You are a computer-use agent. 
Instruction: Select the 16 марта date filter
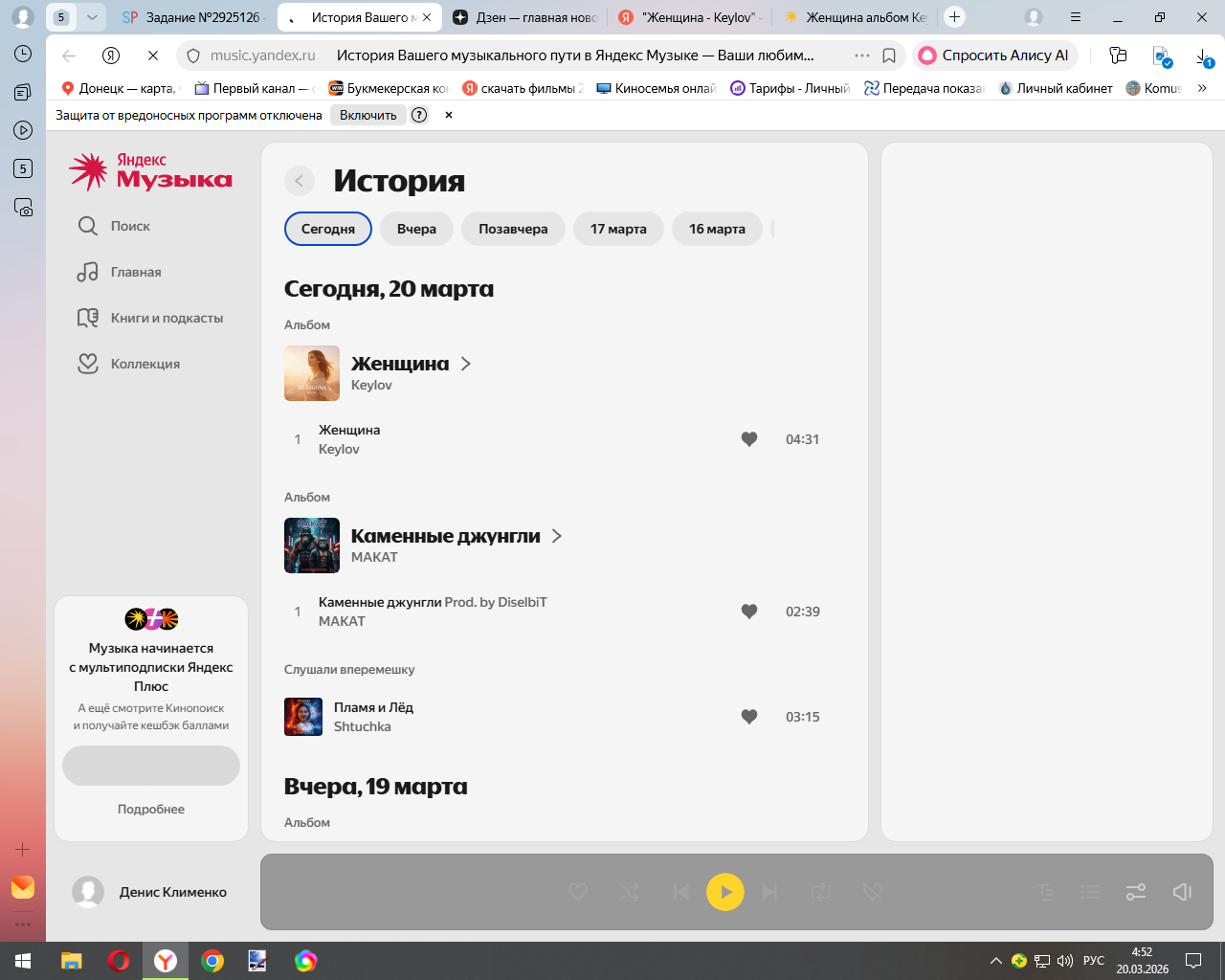718,229
